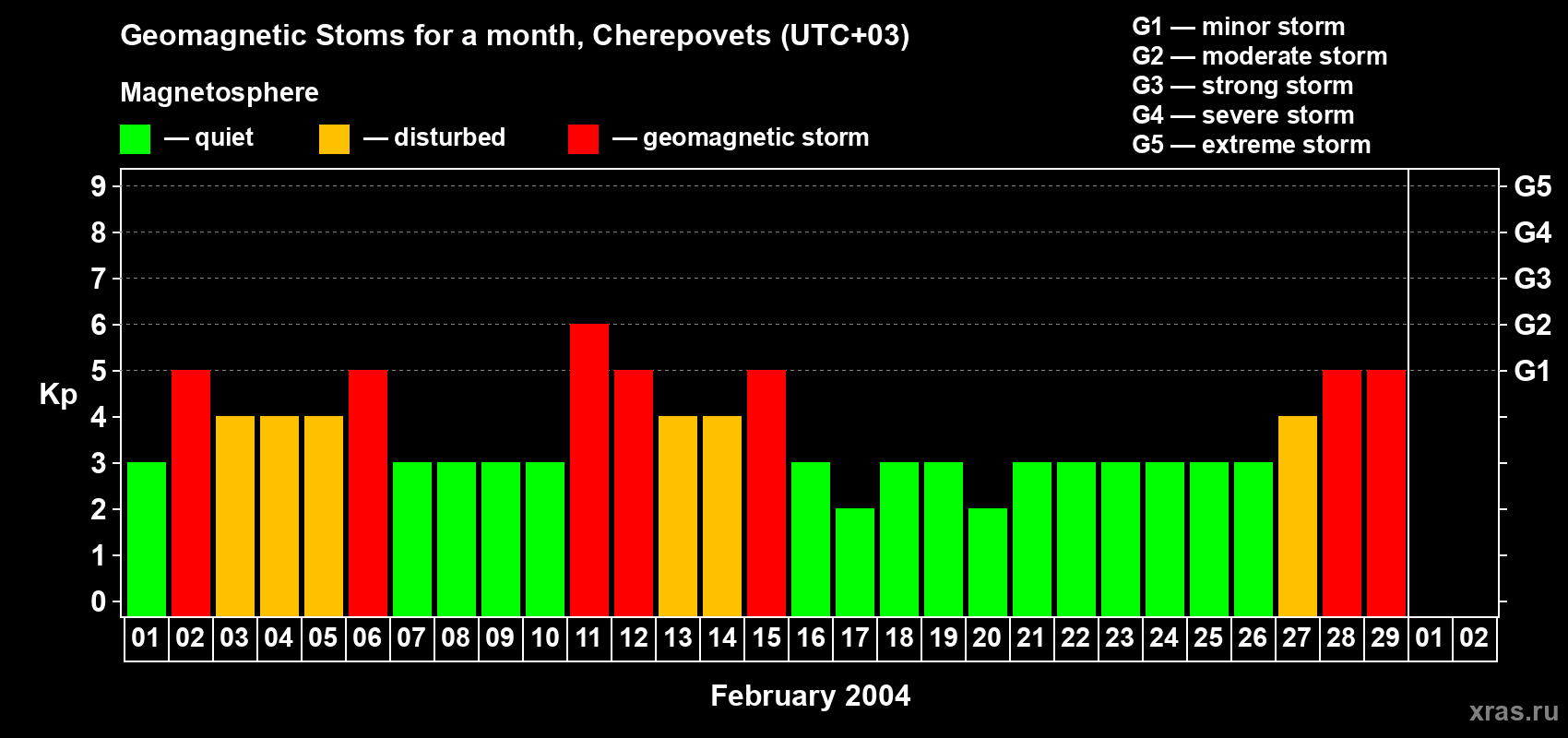Screen dimensions: 1568x738
Task: Click the red geomagnetic storm legend swatch
Action: tap(583, 139)
